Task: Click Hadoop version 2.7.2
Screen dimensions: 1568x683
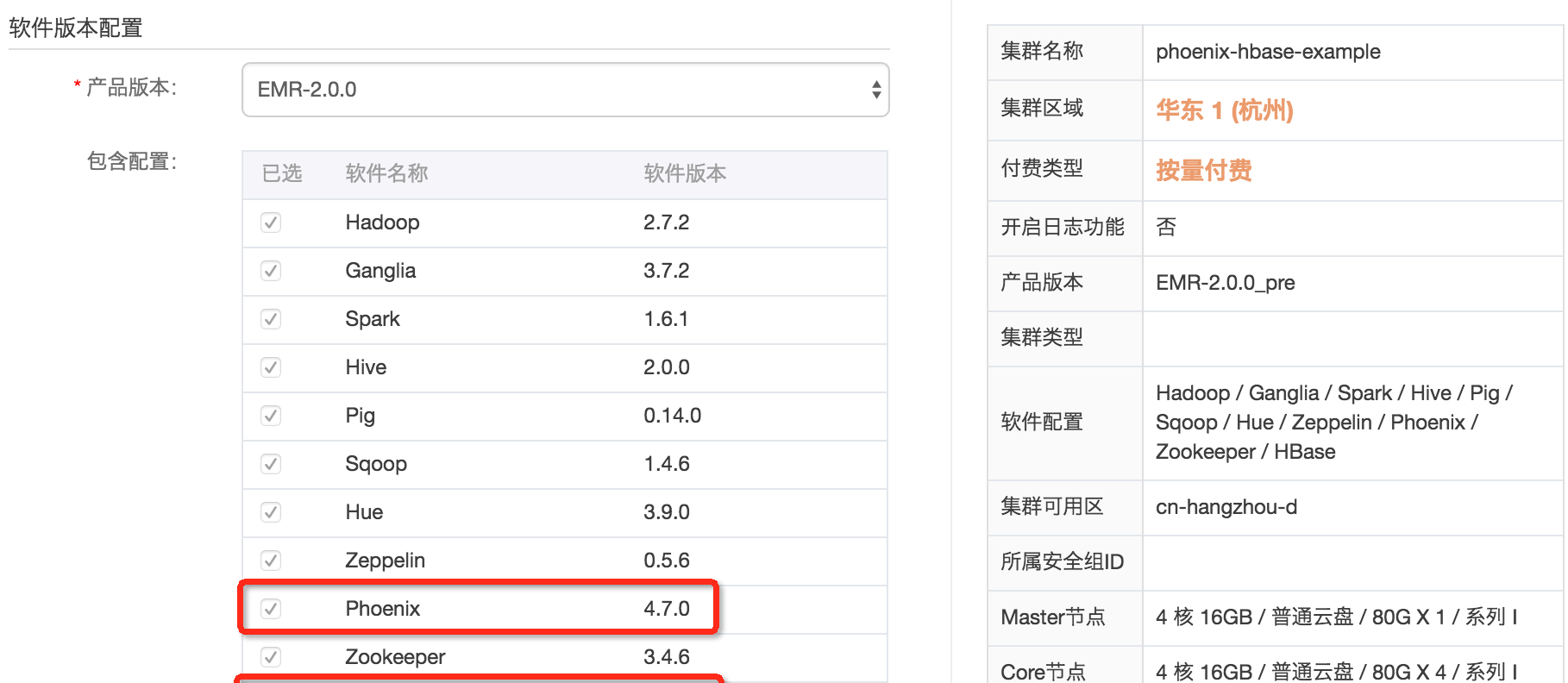Action: pos(666,222)
